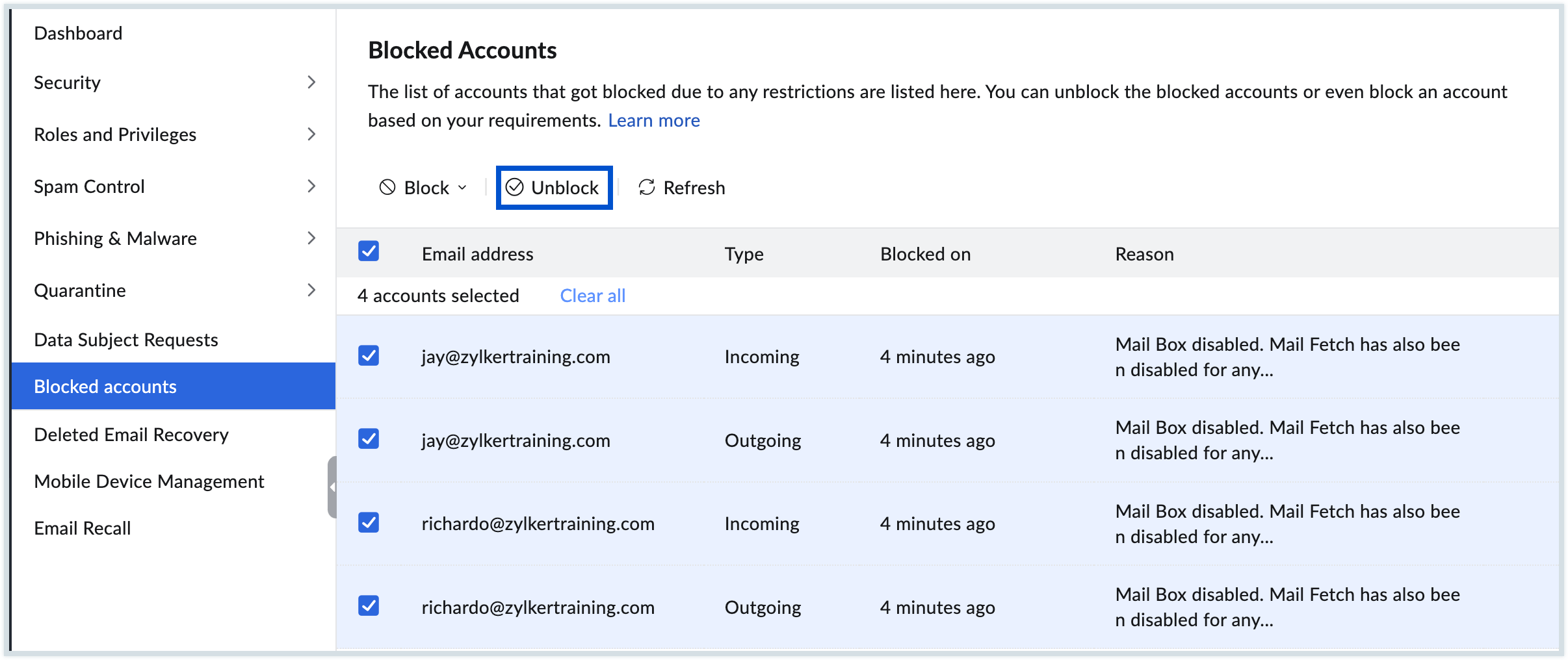
Task: Uncheck jay@zylkertraining.com Incoming row checkbox
Action: point(369,356)
